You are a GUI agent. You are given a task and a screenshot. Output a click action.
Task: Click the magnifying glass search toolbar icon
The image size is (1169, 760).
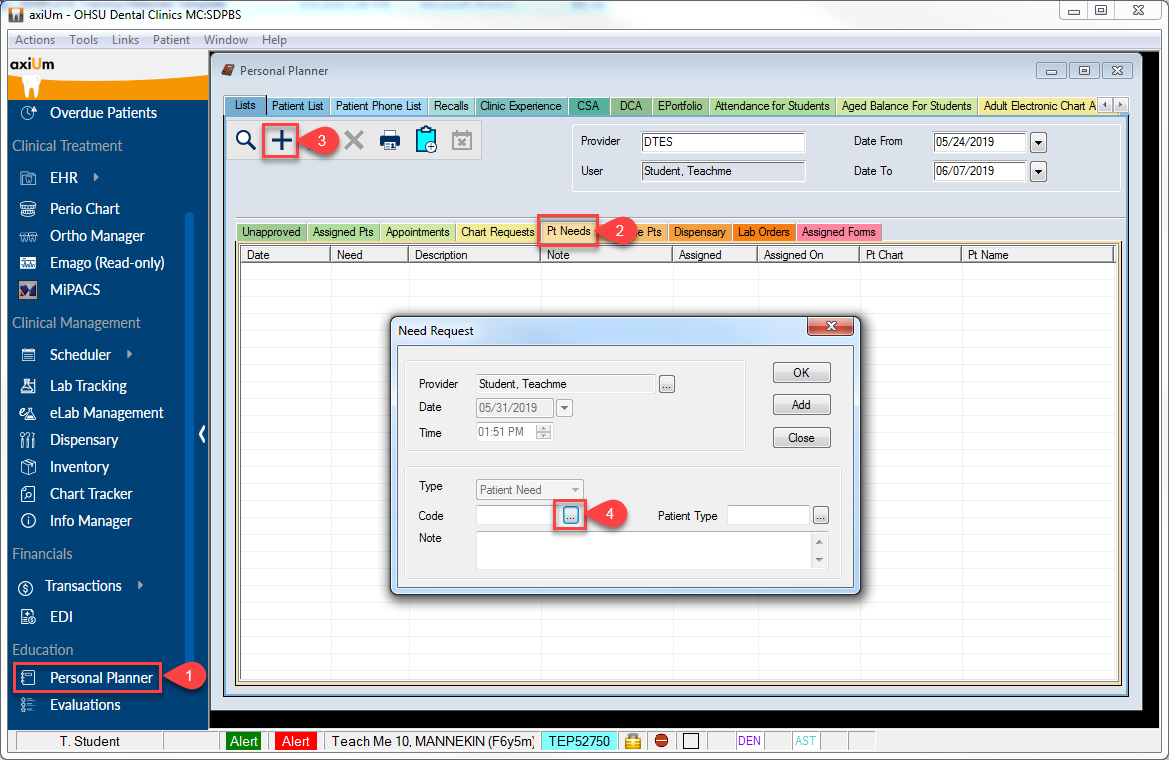coord(245,139)
